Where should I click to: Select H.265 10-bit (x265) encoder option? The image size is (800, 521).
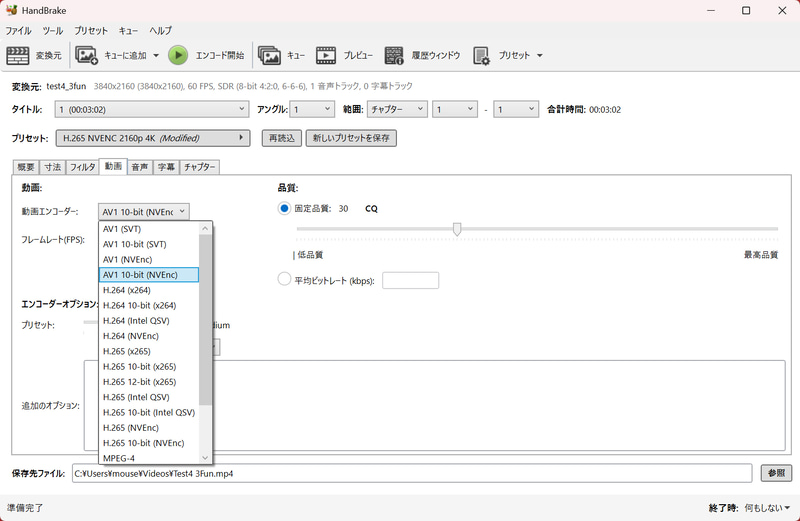148,366
